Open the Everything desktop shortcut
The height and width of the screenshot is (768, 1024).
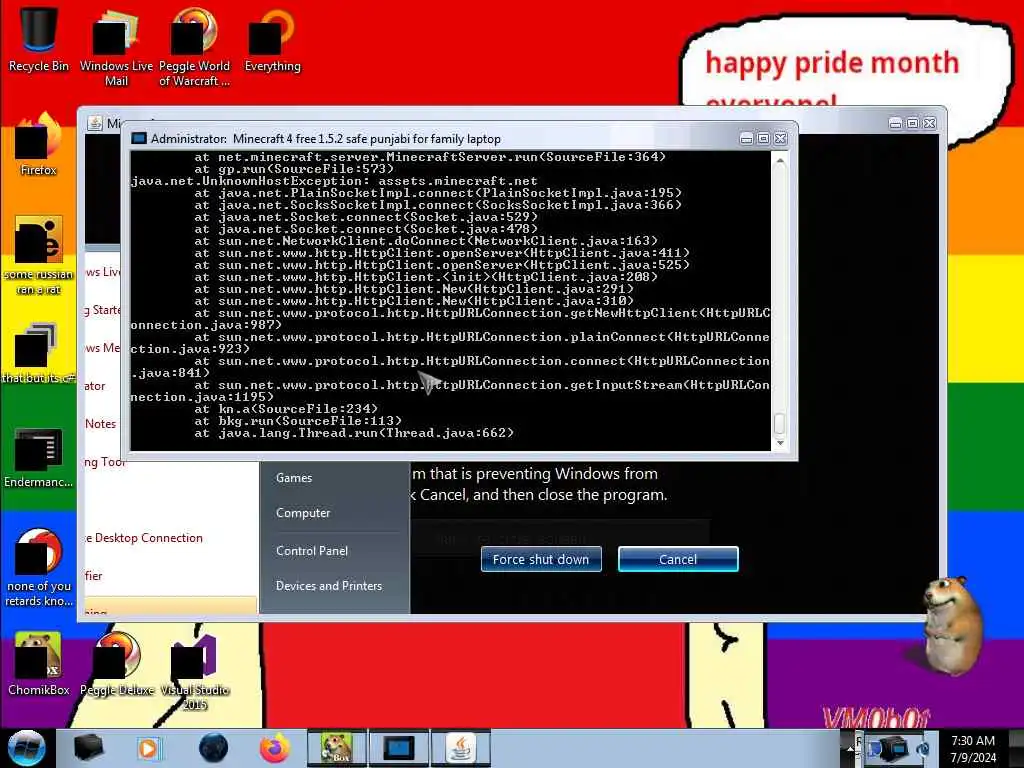pyautogui.click(x=272, y=39)
